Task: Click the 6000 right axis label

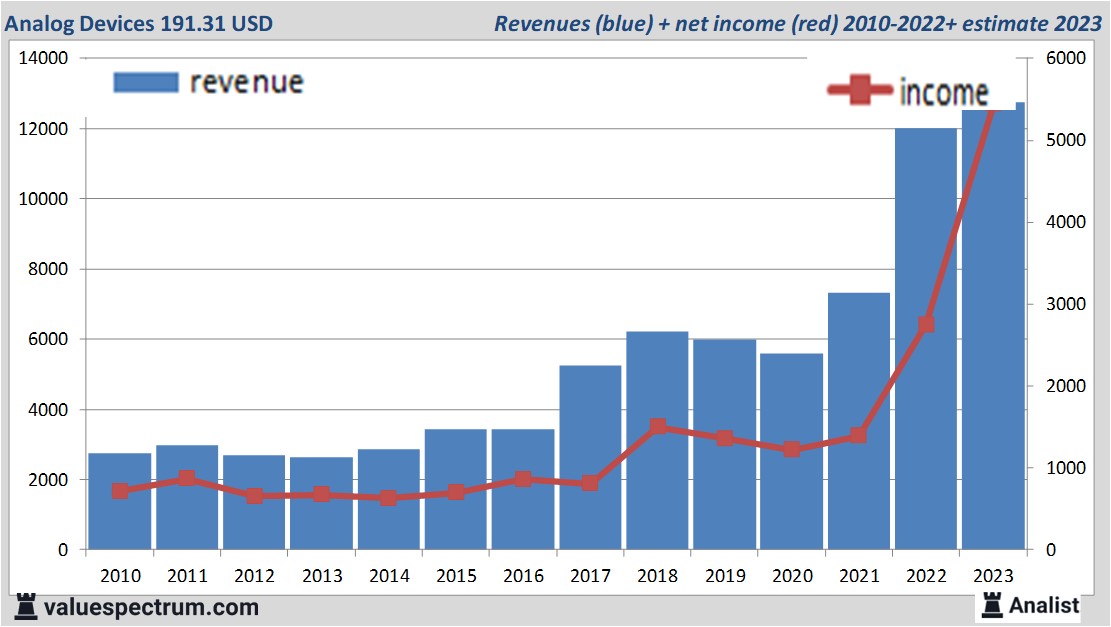Action: point(1066,59)
